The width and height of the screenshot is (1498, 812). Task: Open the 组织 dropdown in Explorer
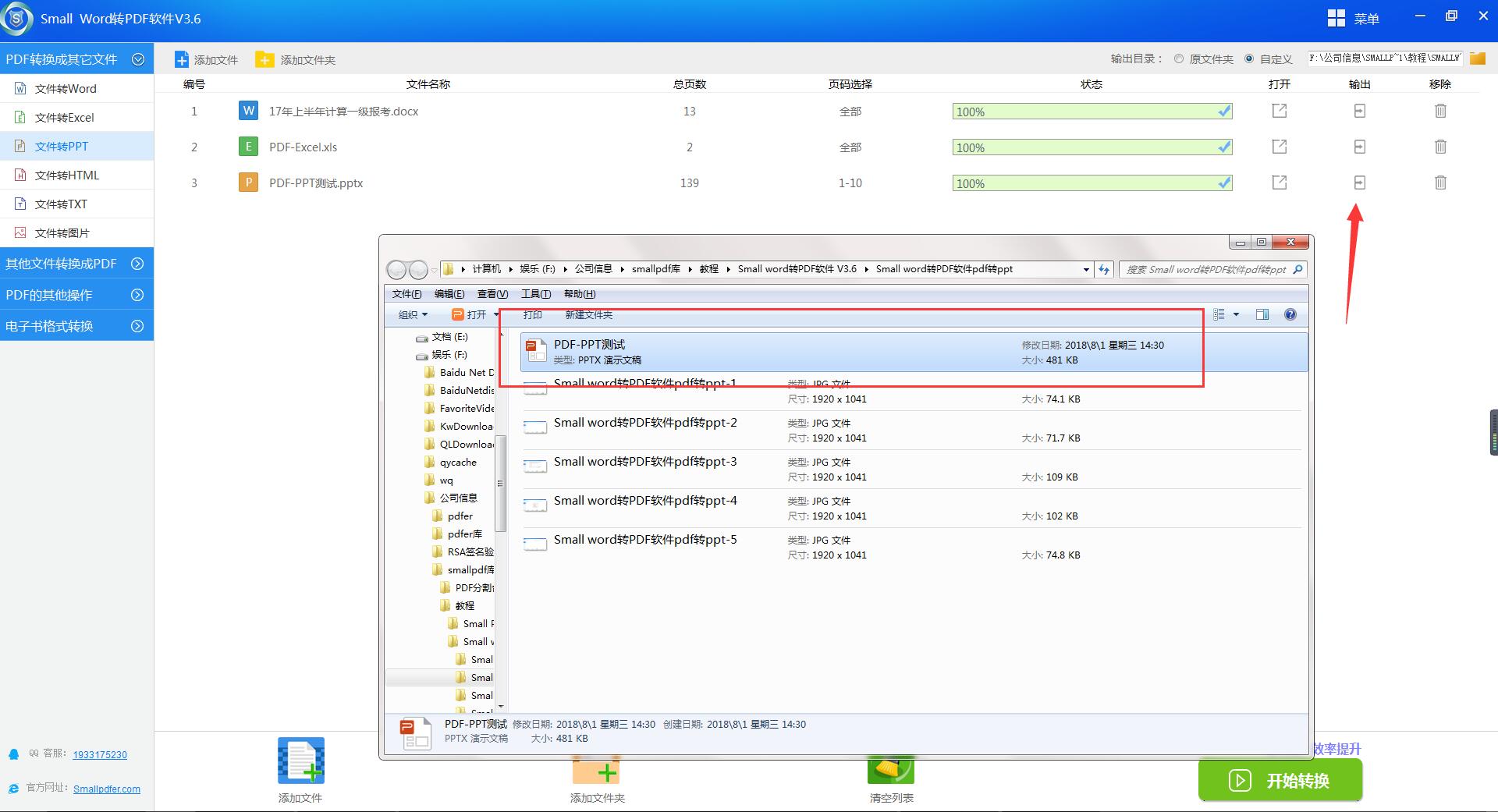tap(413, 314)
